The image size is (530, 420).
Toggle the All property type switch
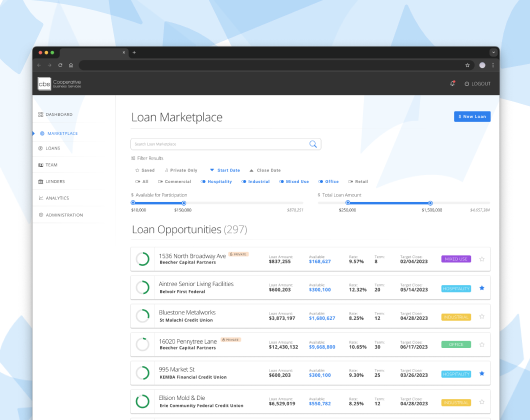tap(142, 181)
